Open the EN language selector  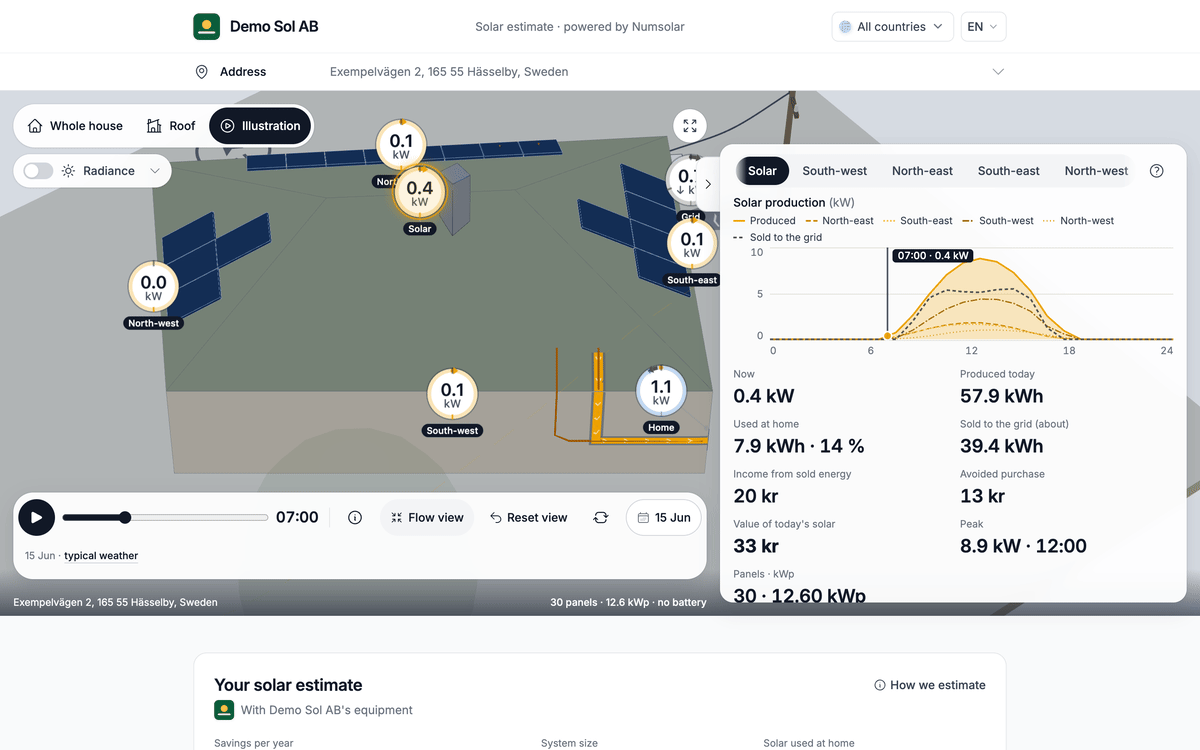(x=983, y=27)
